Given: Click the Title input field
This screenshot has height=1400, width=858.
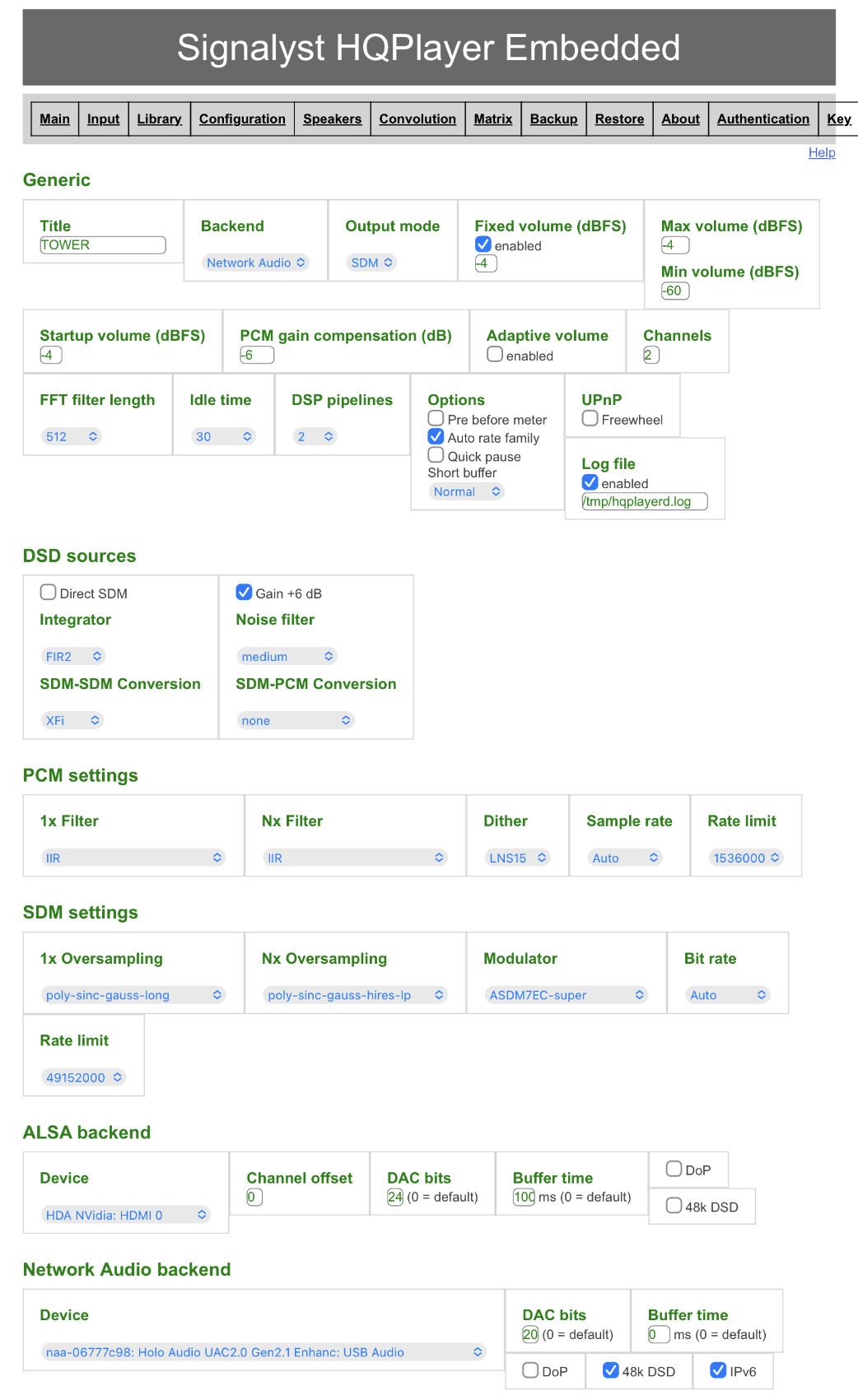Looking at the screenshot, I should [103, 245].
